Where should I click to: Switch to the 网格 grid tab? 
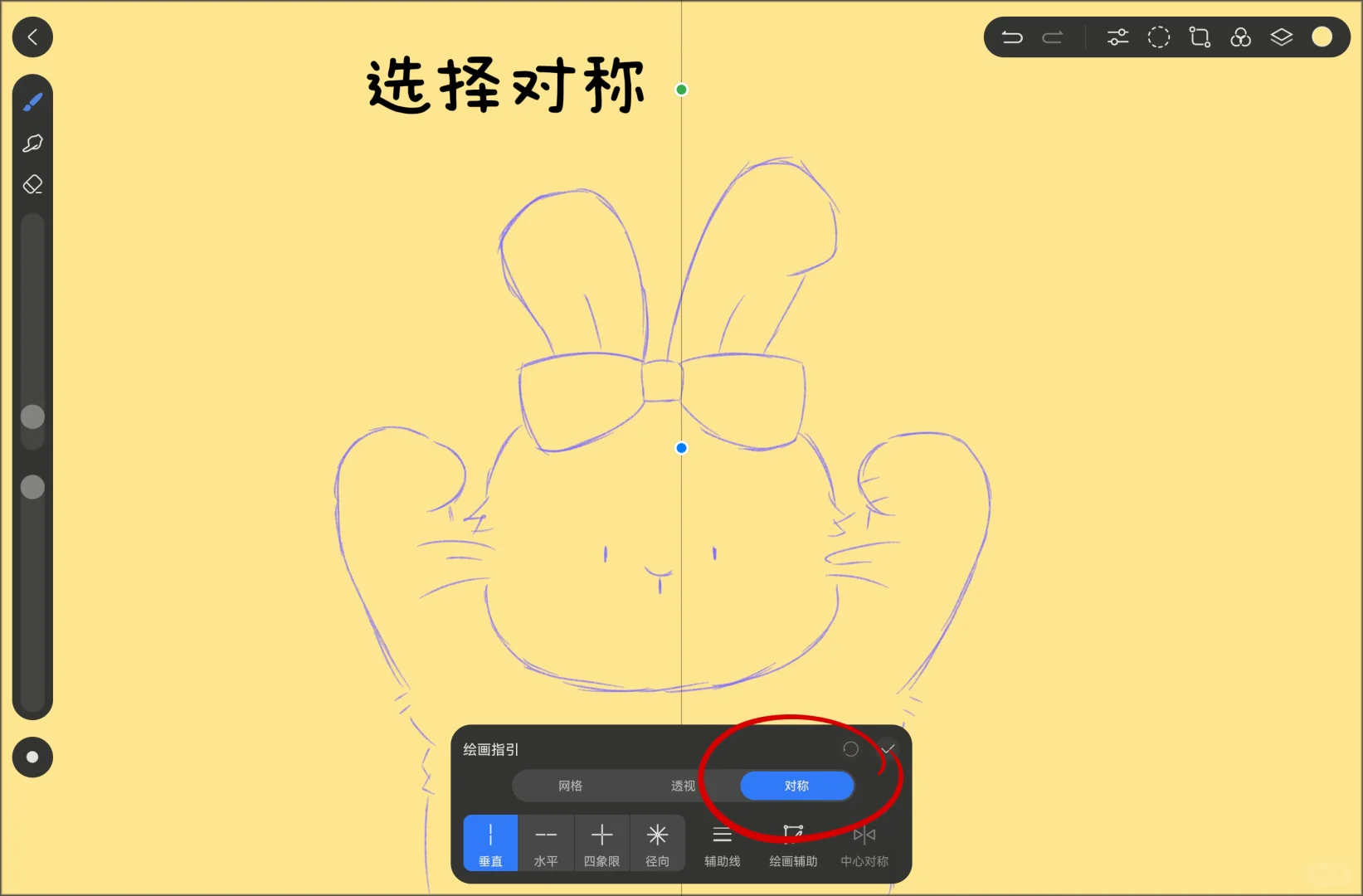coord(570,786)
